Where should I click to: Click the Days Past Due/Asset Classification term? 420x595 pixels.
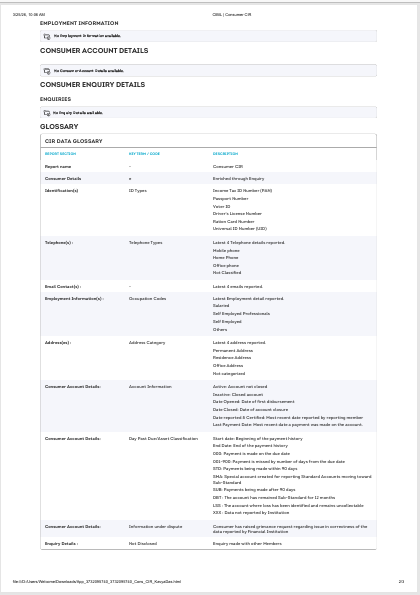tap(163, 439)
